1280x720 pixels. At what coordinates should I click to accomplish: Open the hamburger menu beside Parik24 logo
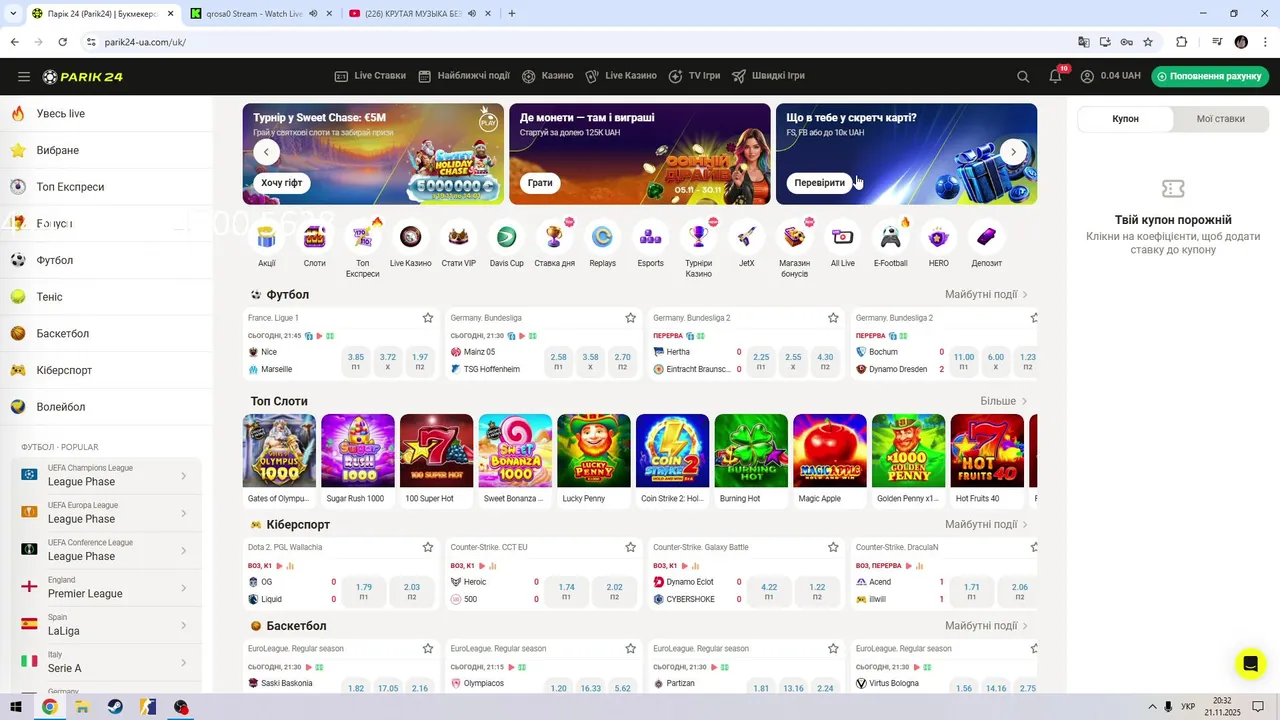(23, 77)
